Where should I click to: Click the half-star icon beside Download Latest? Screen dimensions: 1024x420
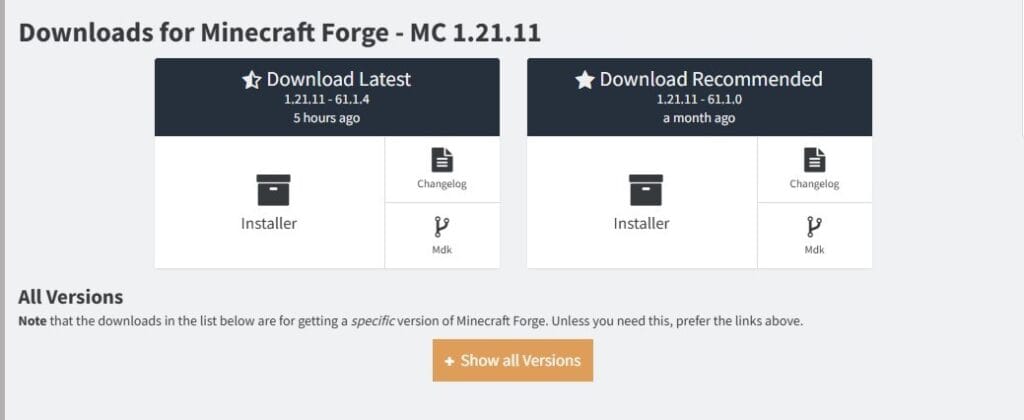coord(252,80)
